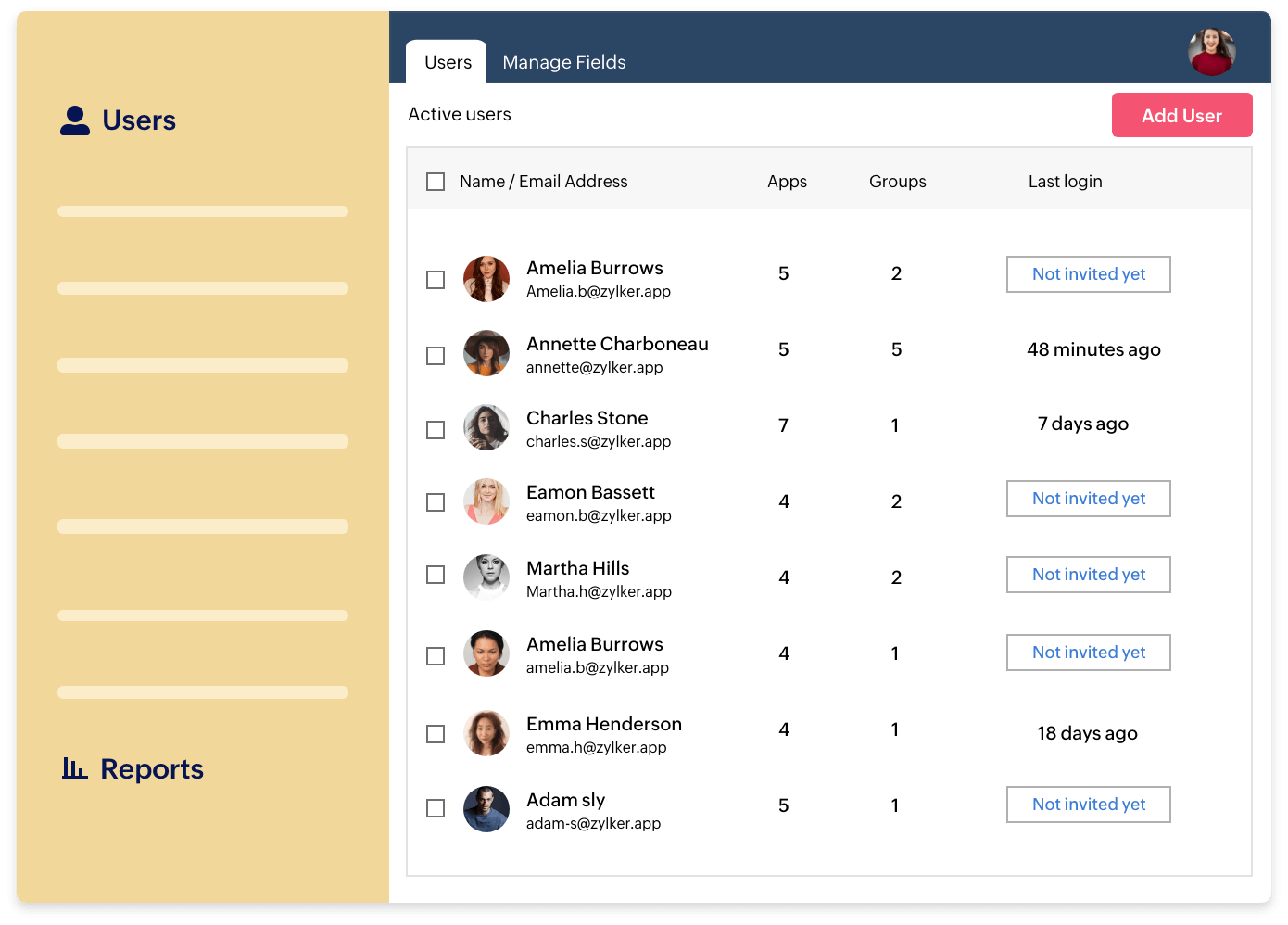The height and width of the screenshot is (925, 1288).
Task: Click the Users person icon in sidebar
Action: click(75, 120)
